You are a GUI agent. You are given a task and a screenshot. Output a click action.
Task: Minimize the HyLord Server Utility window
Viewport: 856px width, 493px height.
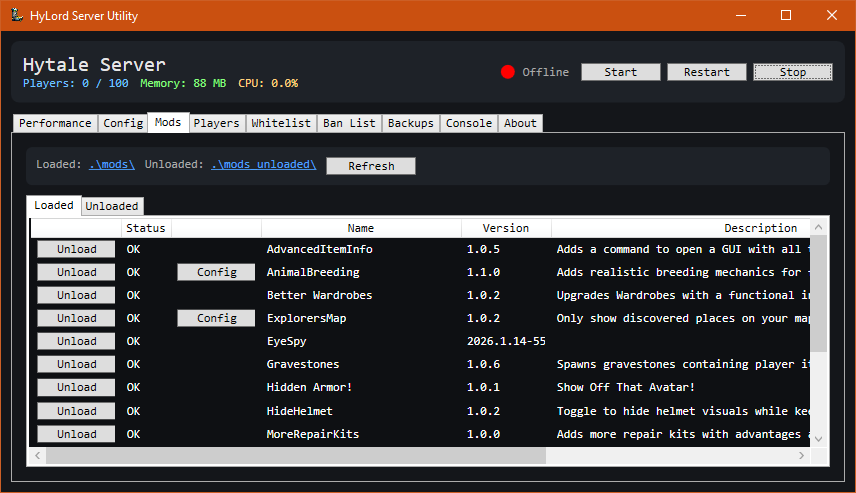tap(741, 15)
